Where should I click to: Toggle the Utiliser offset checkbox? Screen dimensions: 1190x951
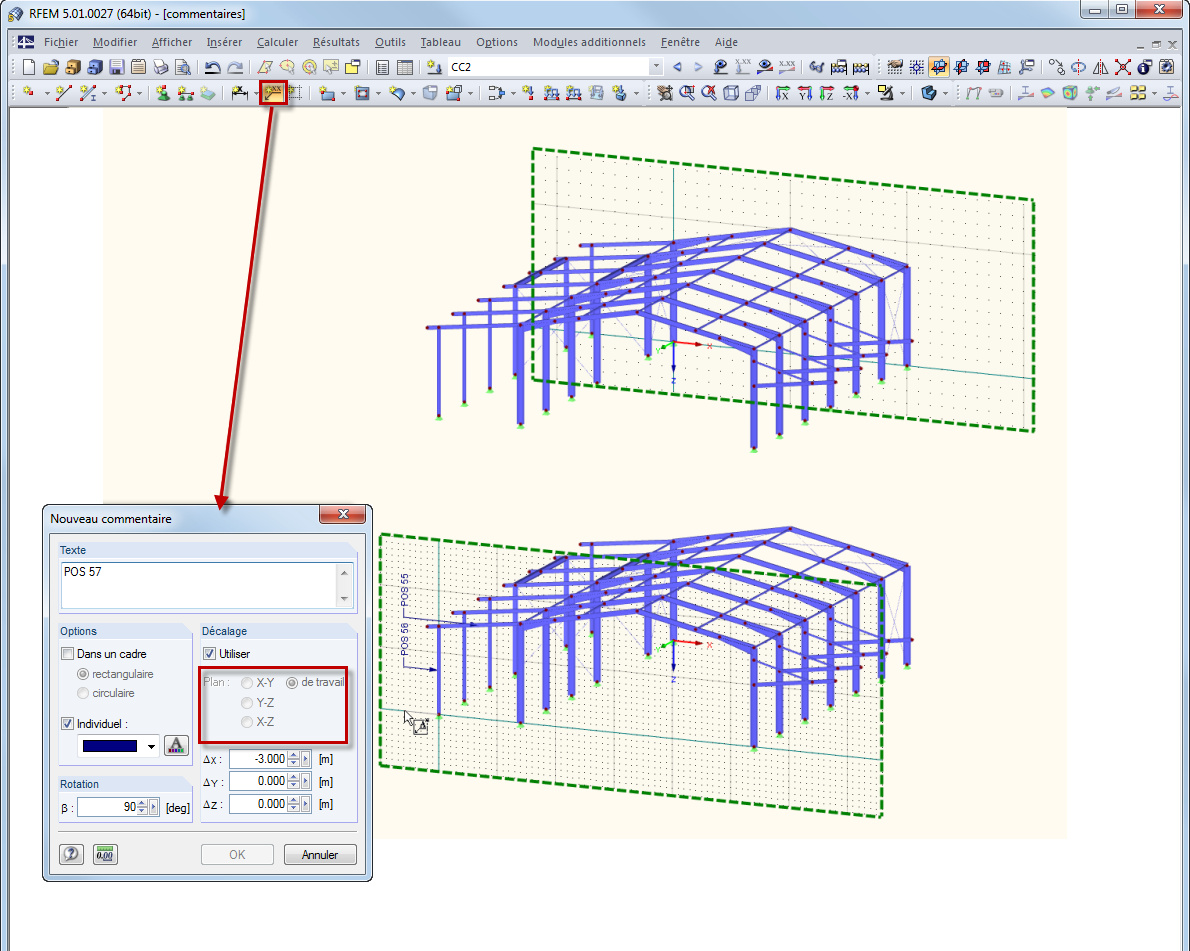pyautogui.click(x=209, y=653)
